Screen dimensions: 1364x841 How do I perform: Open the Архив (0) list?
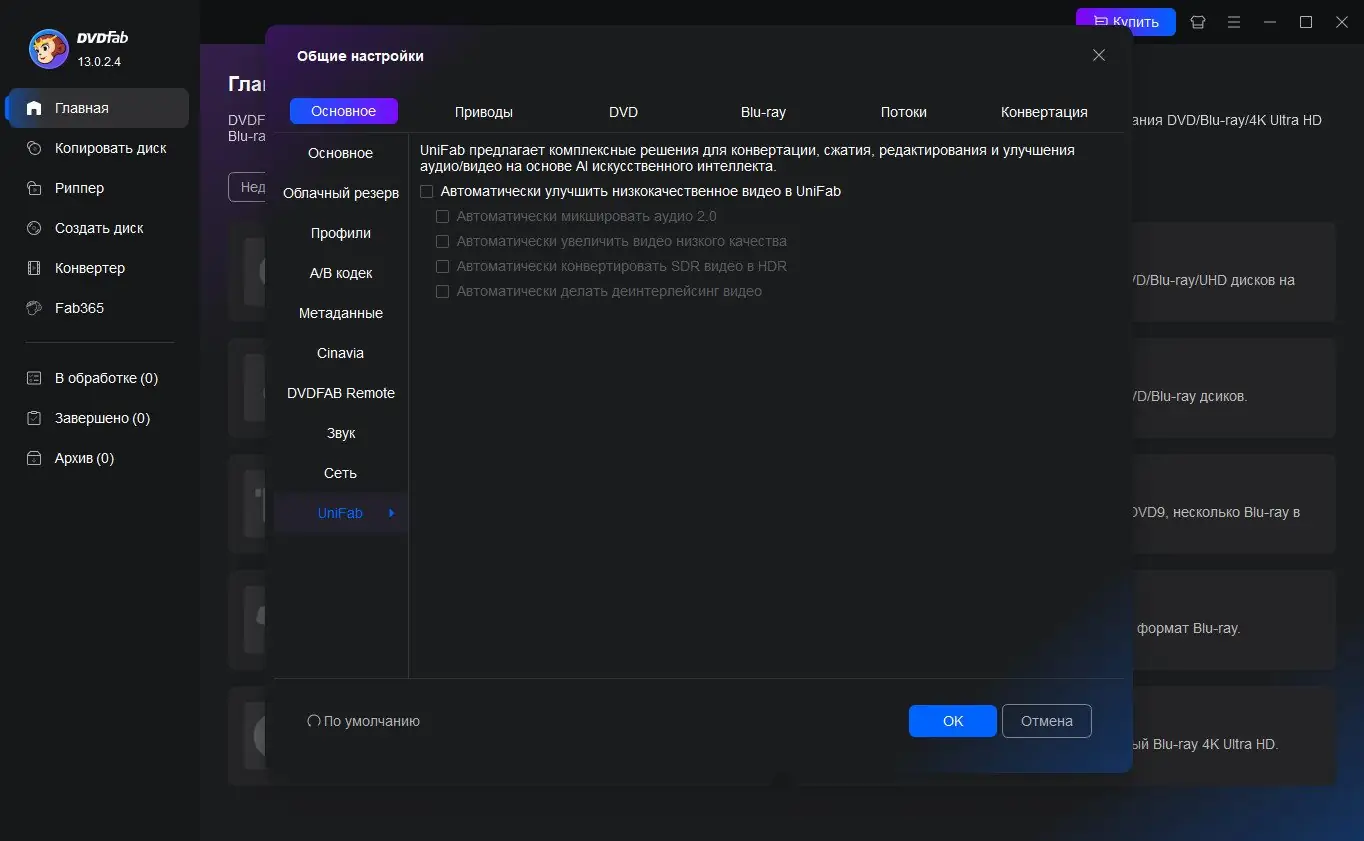pos(97,458)
